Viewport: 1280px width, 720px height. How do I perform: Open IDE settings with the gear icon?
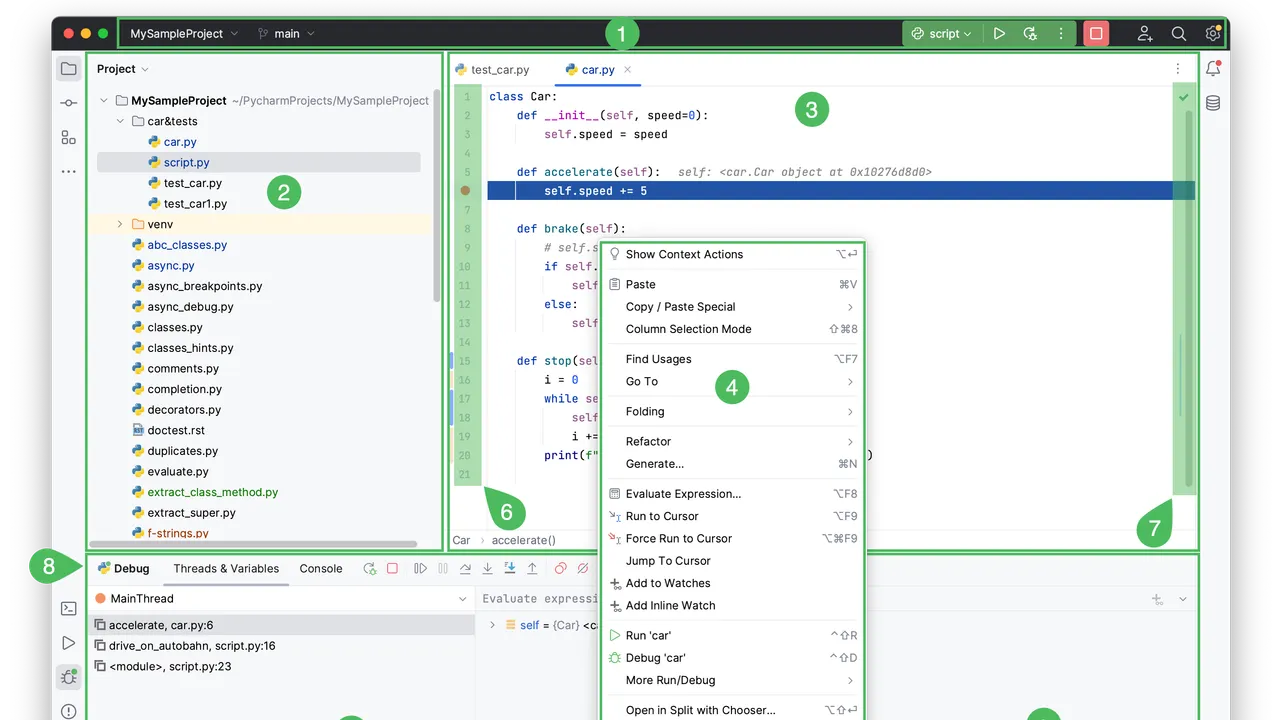click(x=1213, y=33)
